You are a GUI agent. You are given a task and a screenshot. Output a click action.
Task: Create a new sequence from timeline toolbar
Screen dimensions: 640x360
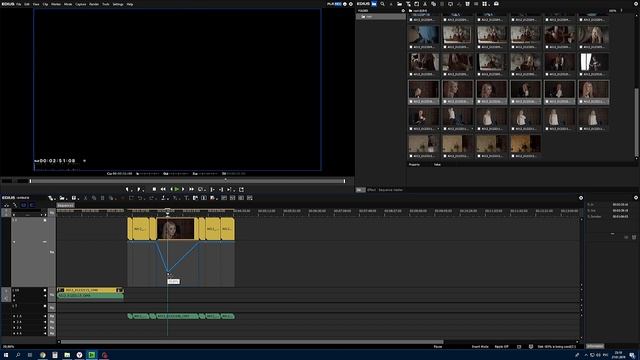pos(51,198)
